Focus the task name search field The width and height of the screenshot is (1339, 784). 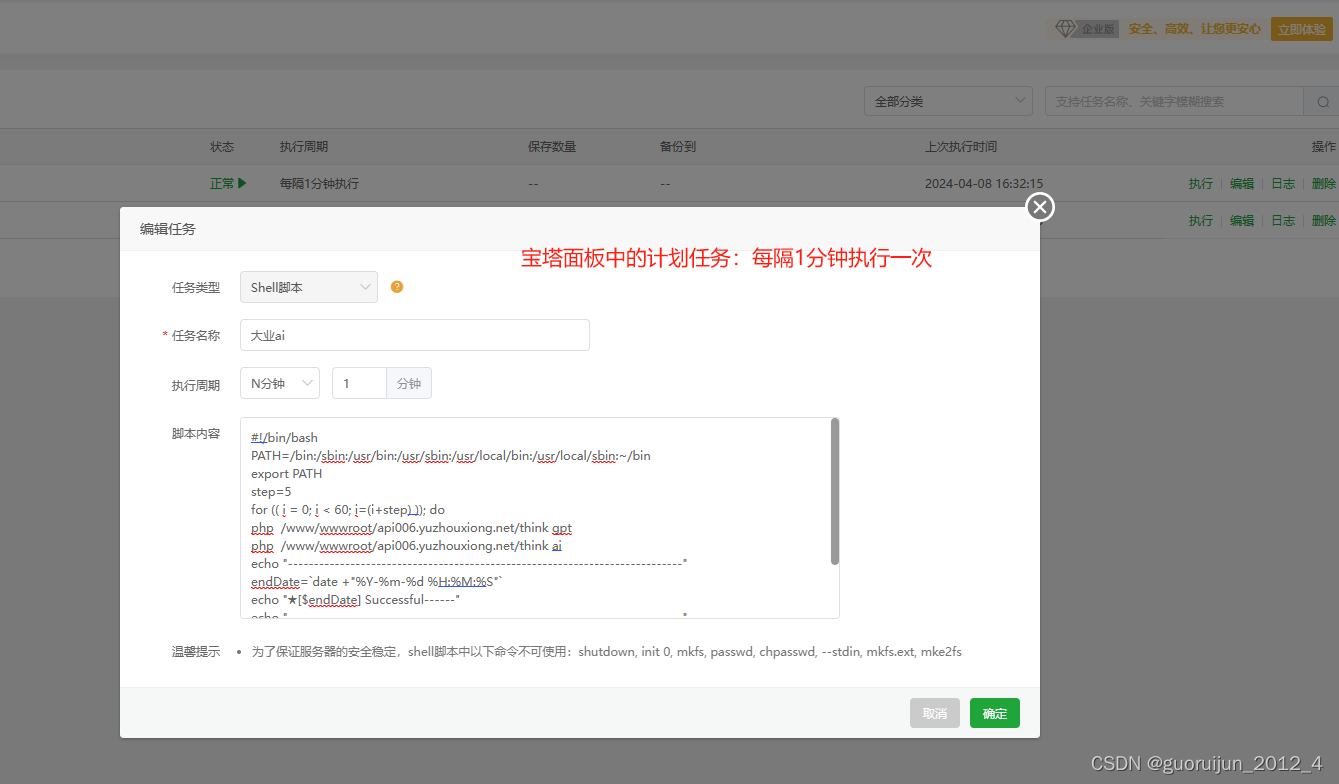coord(1174,102)
